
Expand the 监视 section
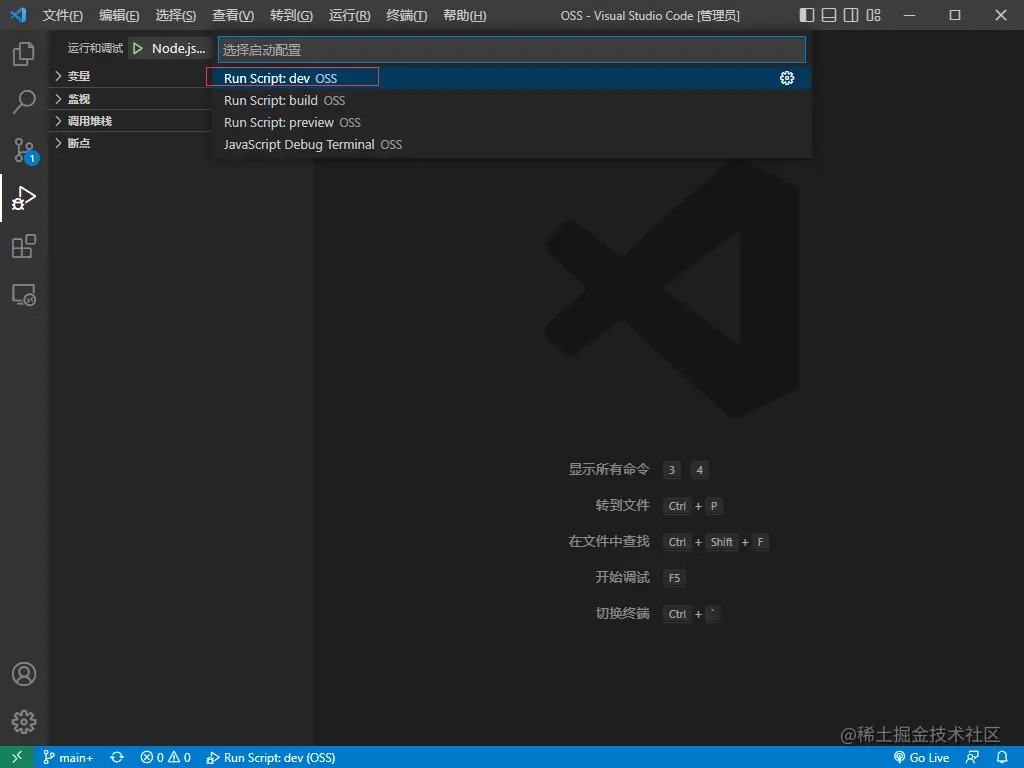(x=131, y=99)
